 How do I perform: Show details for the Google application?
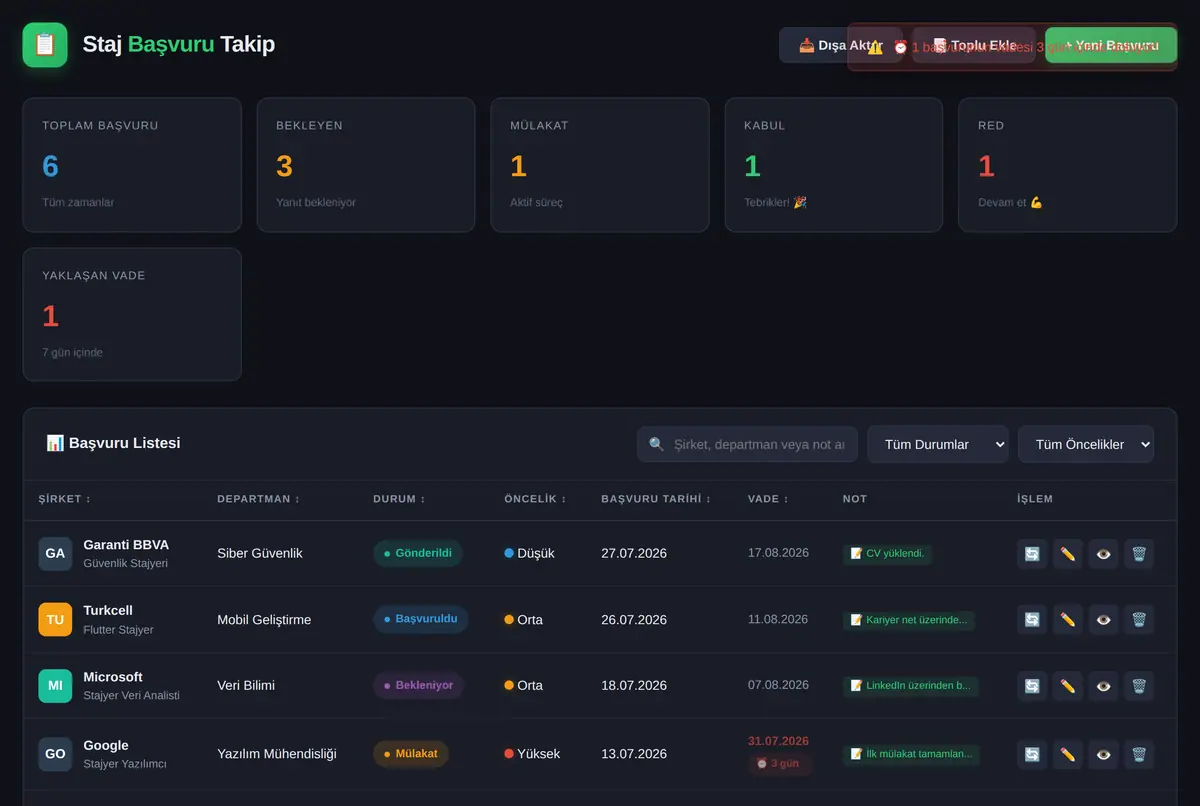coord(1103,754)
